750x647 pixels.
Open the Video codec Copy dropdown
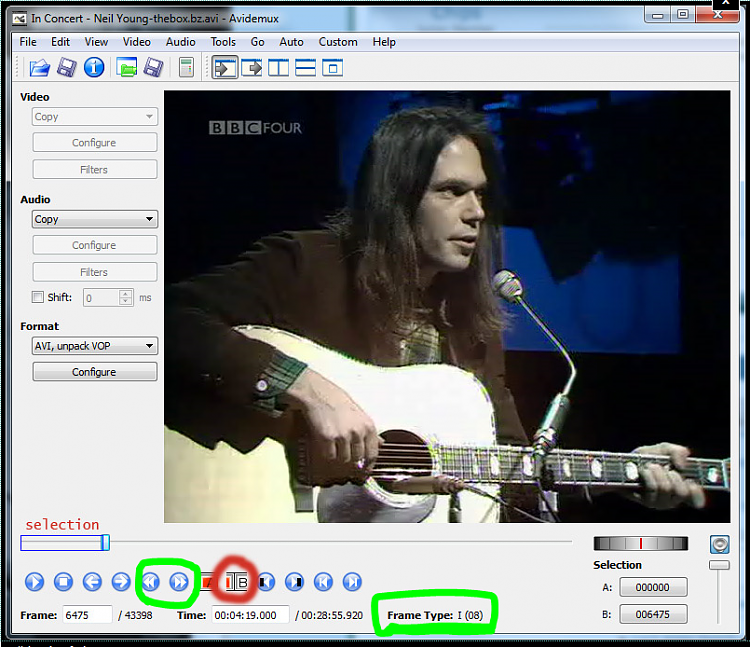pyautogui.click(x=95, y=117)
